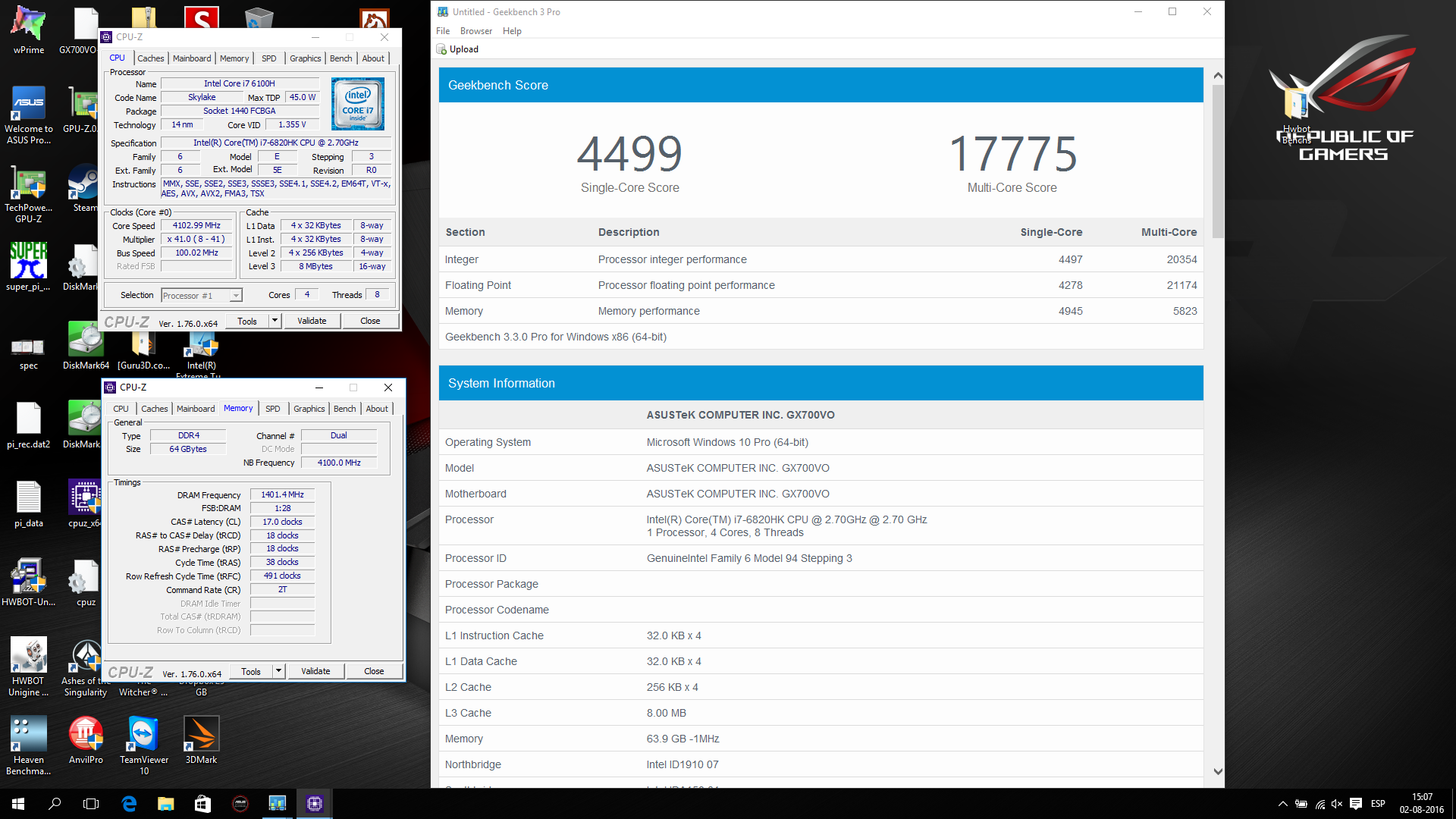
Task: Open the Graphics tab in the lower CPU-Z window
Action: 309,409
